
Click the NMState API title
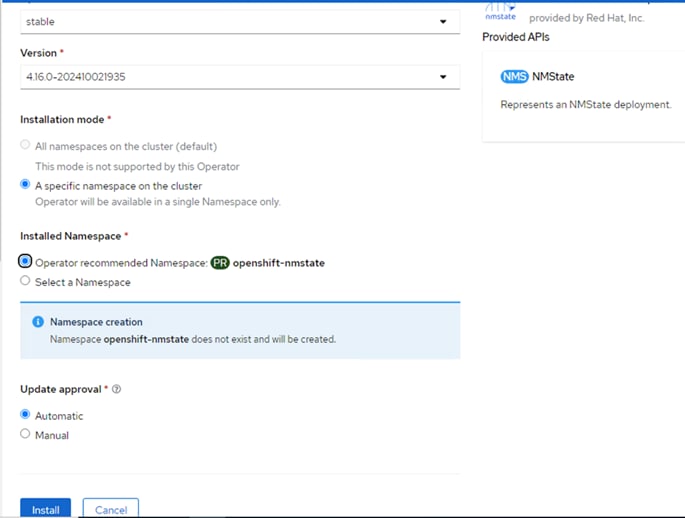tap(553, 76)
